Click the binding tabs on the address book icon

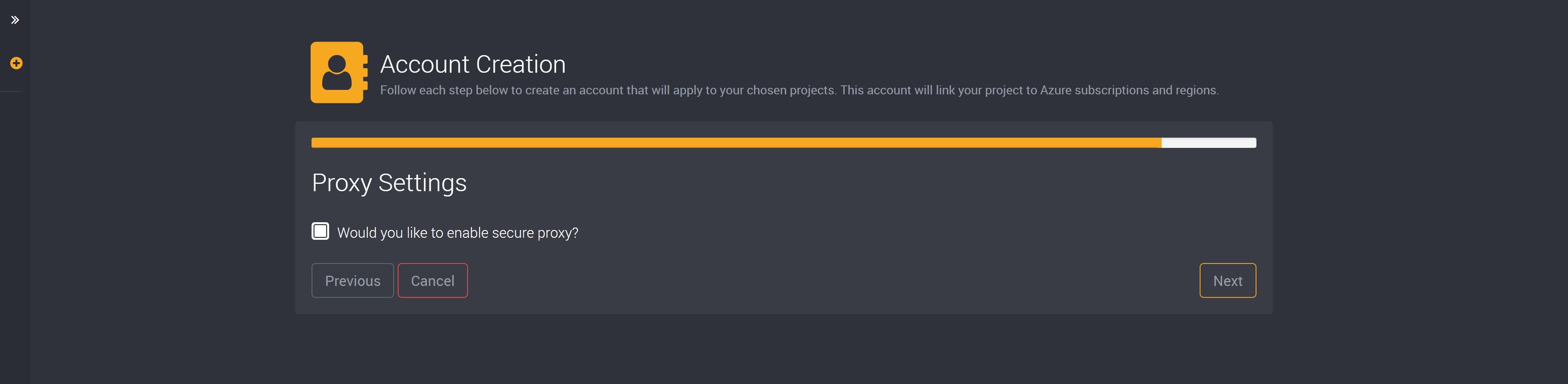(x=365, y=72)
